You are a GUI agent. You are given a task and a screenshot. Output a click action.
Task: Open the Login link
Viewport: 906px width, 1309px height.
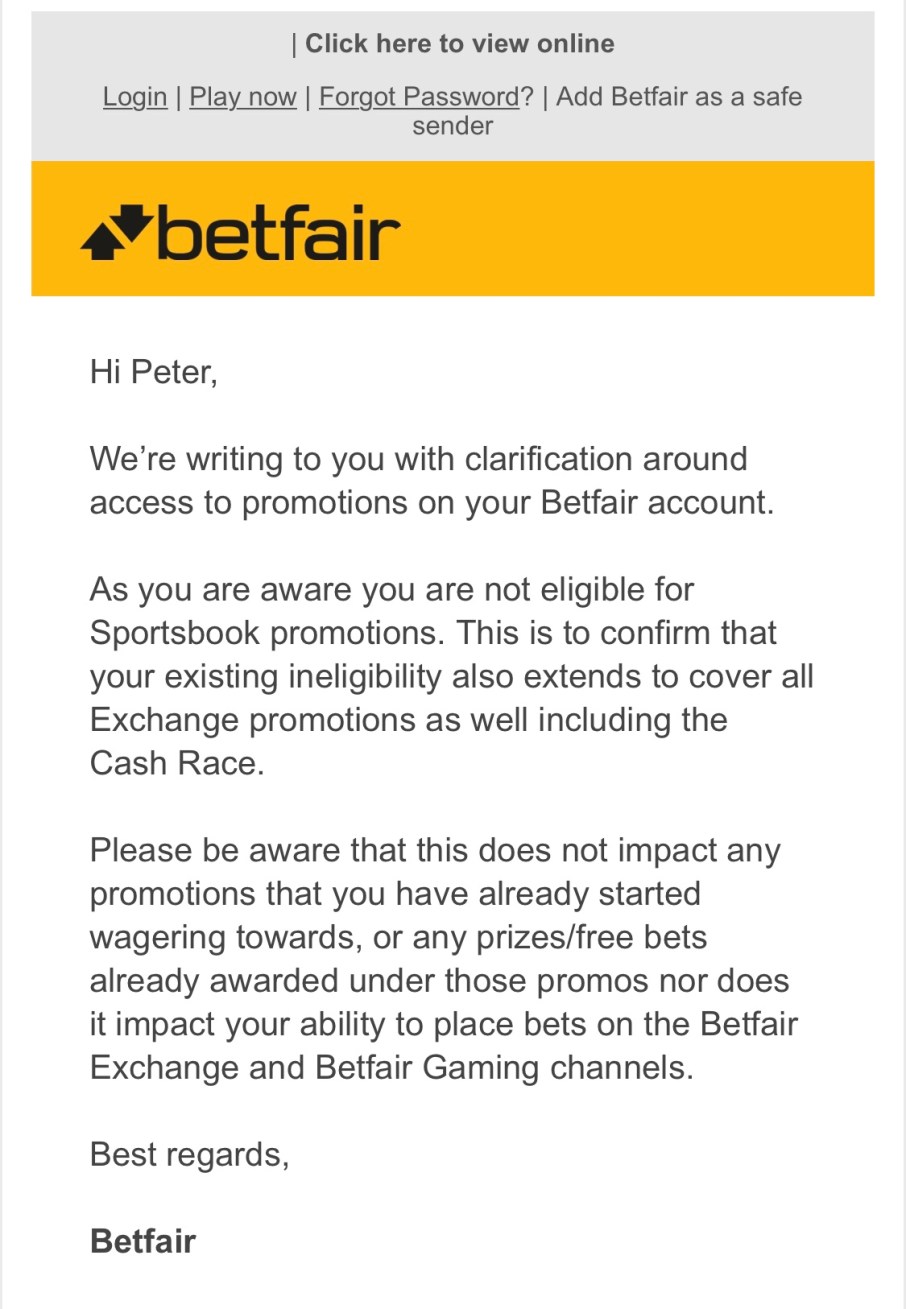(135, 97)
